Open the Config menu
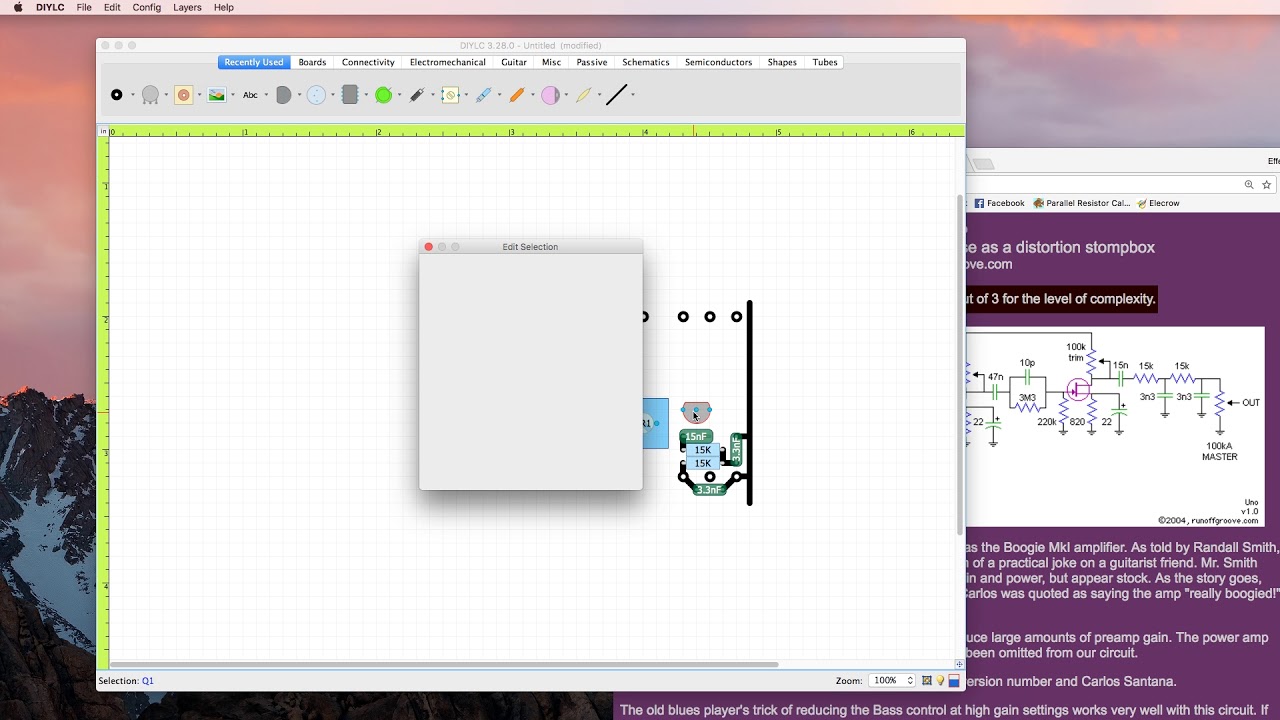 147,7
